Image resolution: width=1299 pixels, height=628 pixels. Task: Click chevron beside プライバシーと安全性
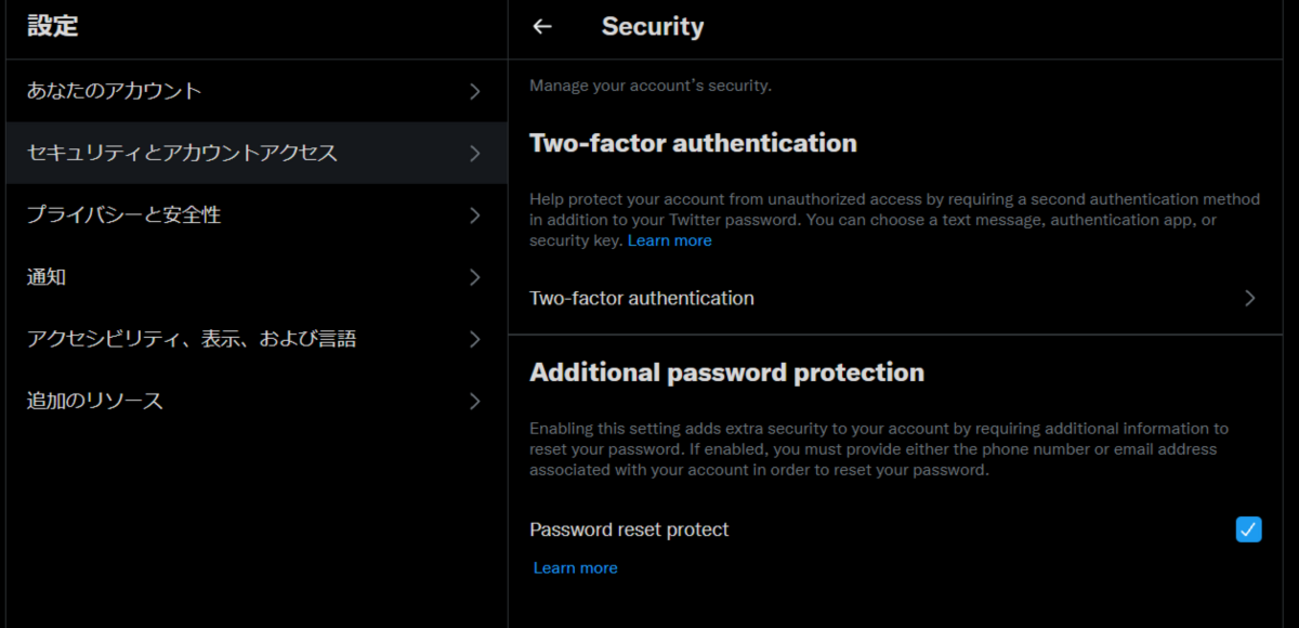[475, 215]
